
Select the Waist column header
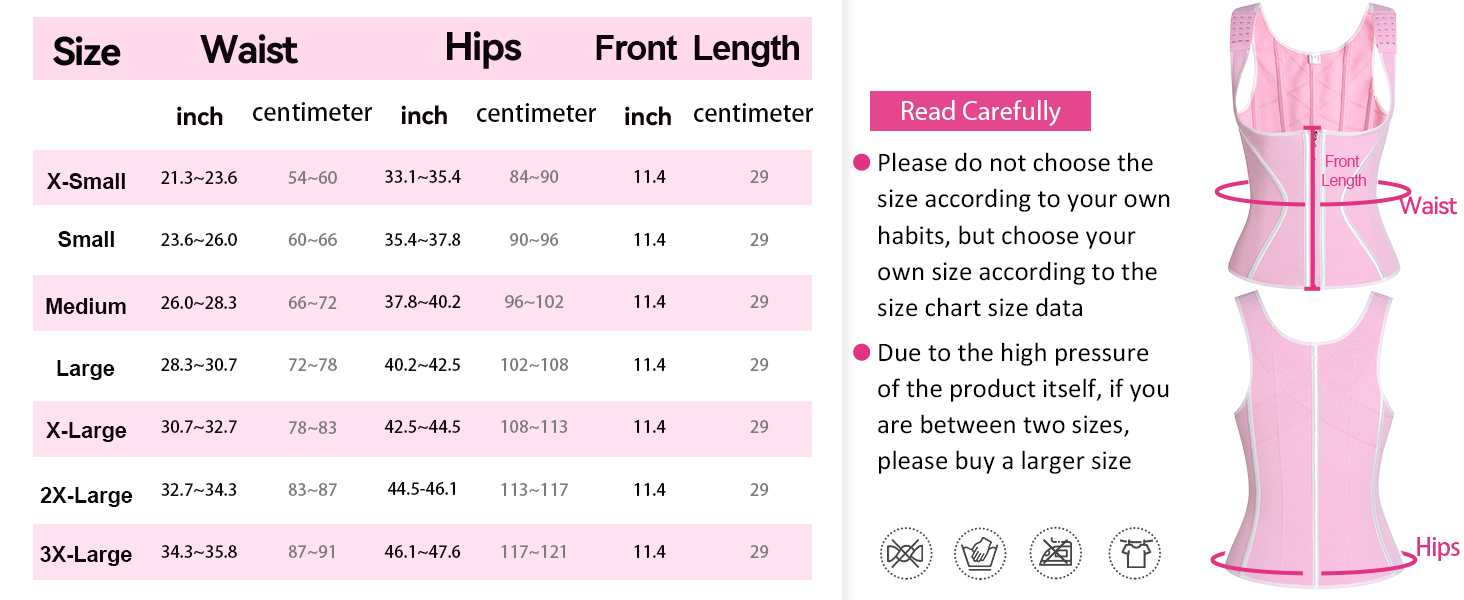[249, 49]
